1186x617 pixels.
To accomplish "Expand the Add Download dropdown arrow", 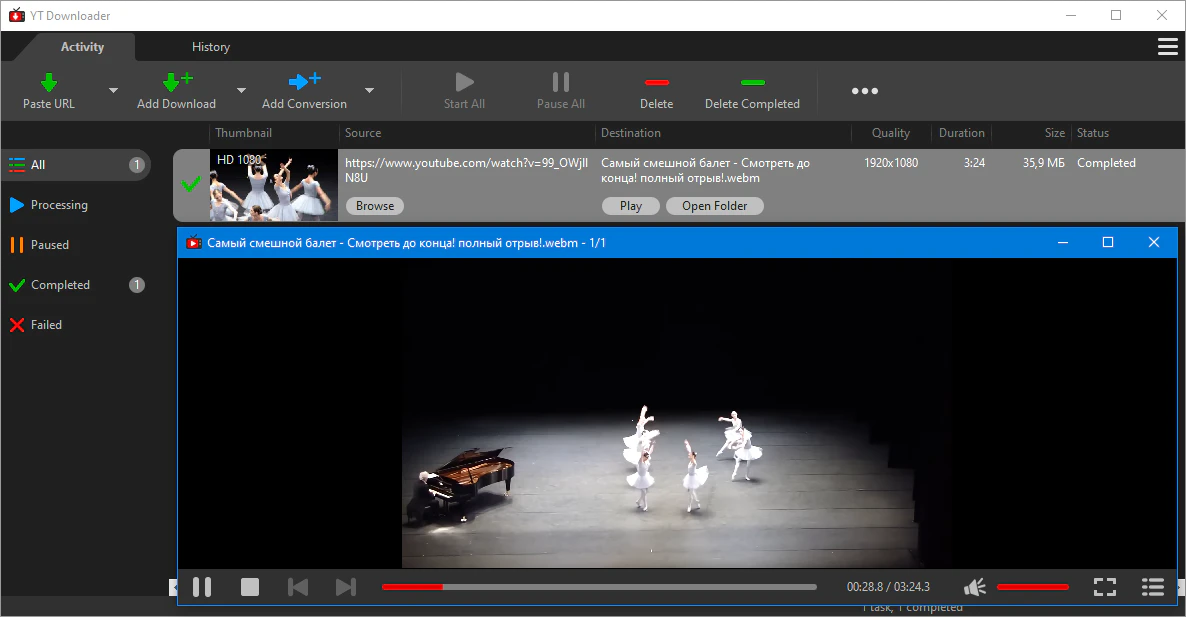I will (240, 90).
